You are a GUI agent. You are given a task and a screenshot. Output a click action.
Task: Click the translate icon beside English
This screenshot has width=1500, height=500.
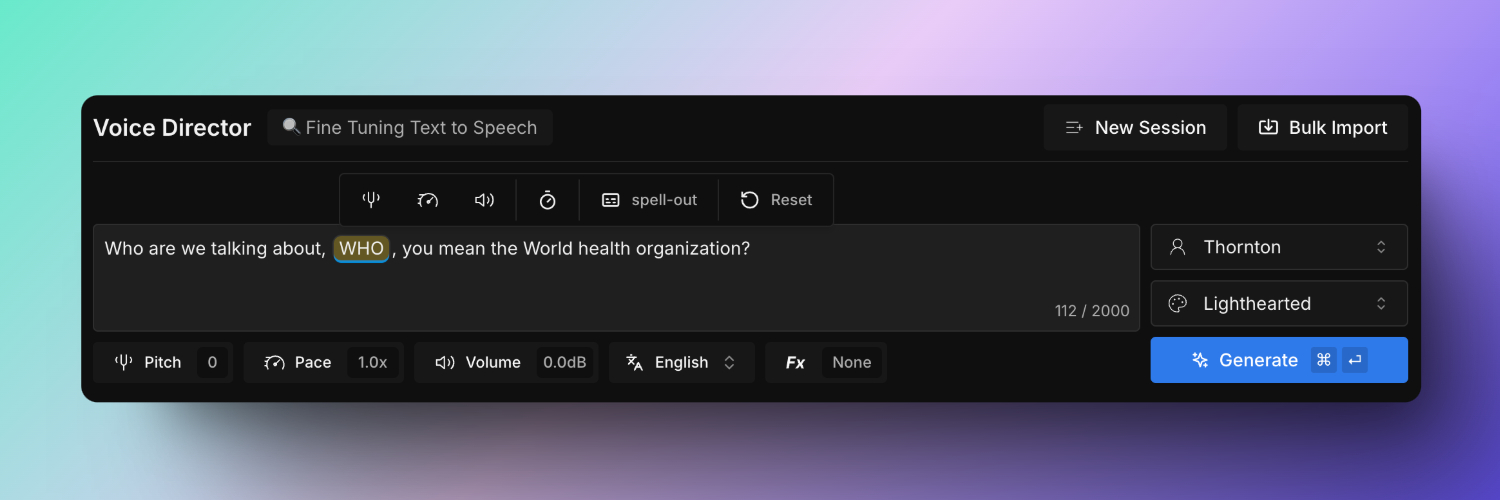635,362
